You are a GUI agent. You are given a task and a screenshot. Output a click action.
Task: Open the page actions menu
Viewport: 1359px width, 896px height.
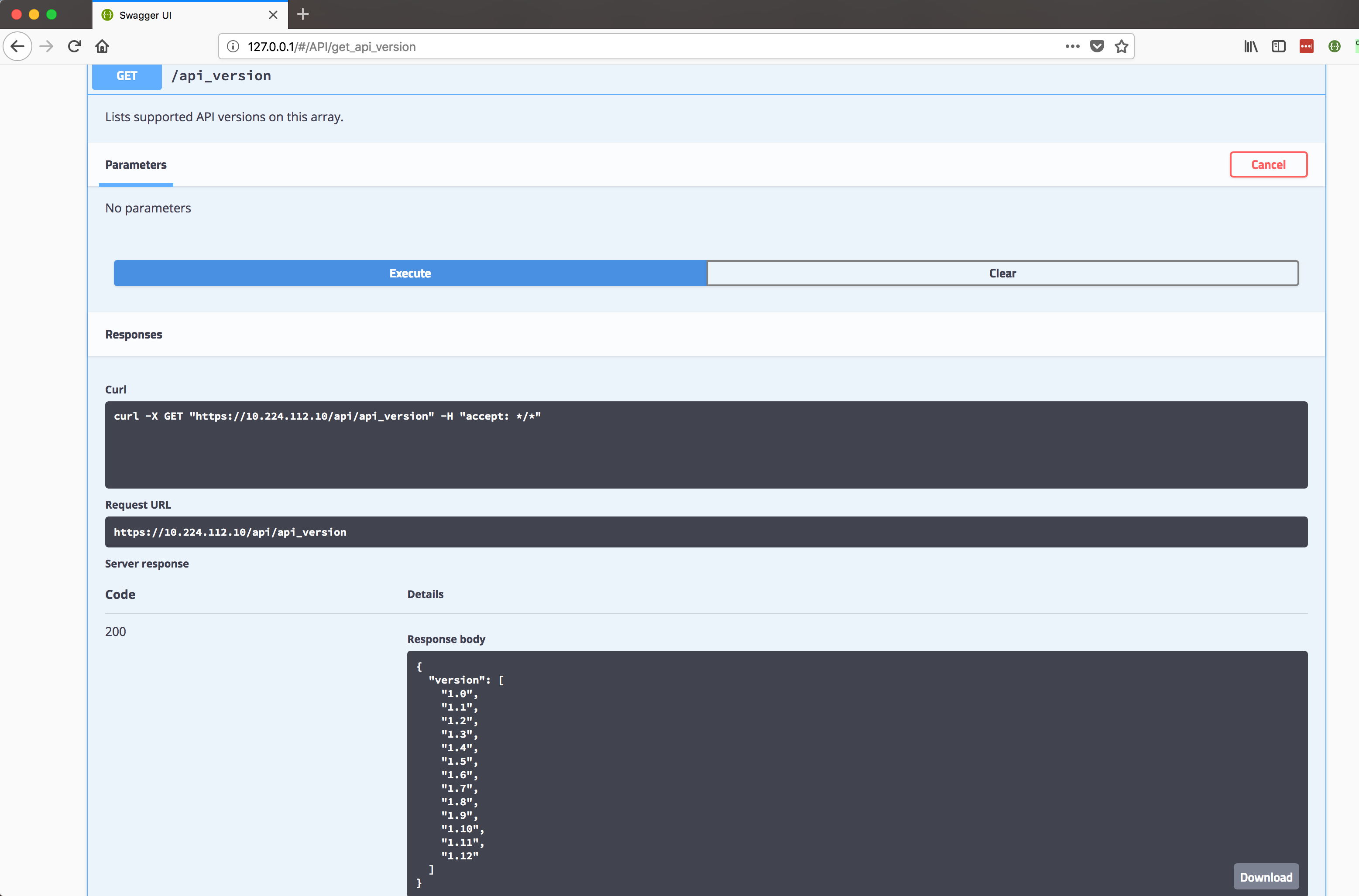(x=1073, y=46)
